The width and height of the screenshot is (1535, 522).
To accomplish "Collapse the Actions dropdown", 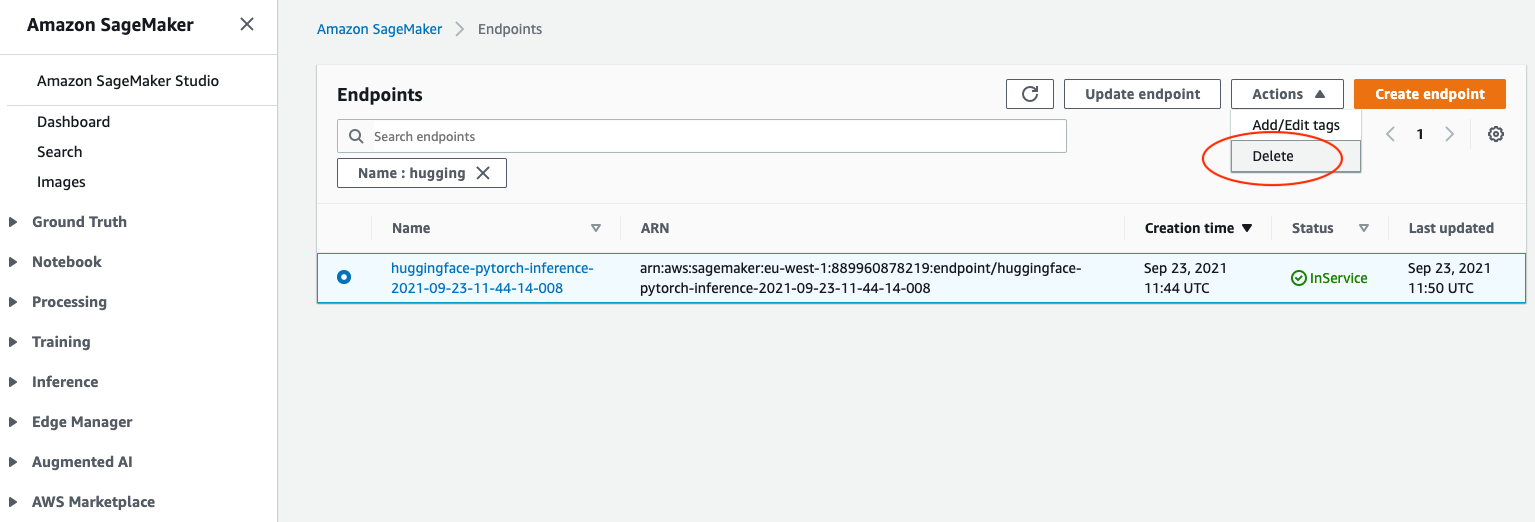I will 1287,94.
